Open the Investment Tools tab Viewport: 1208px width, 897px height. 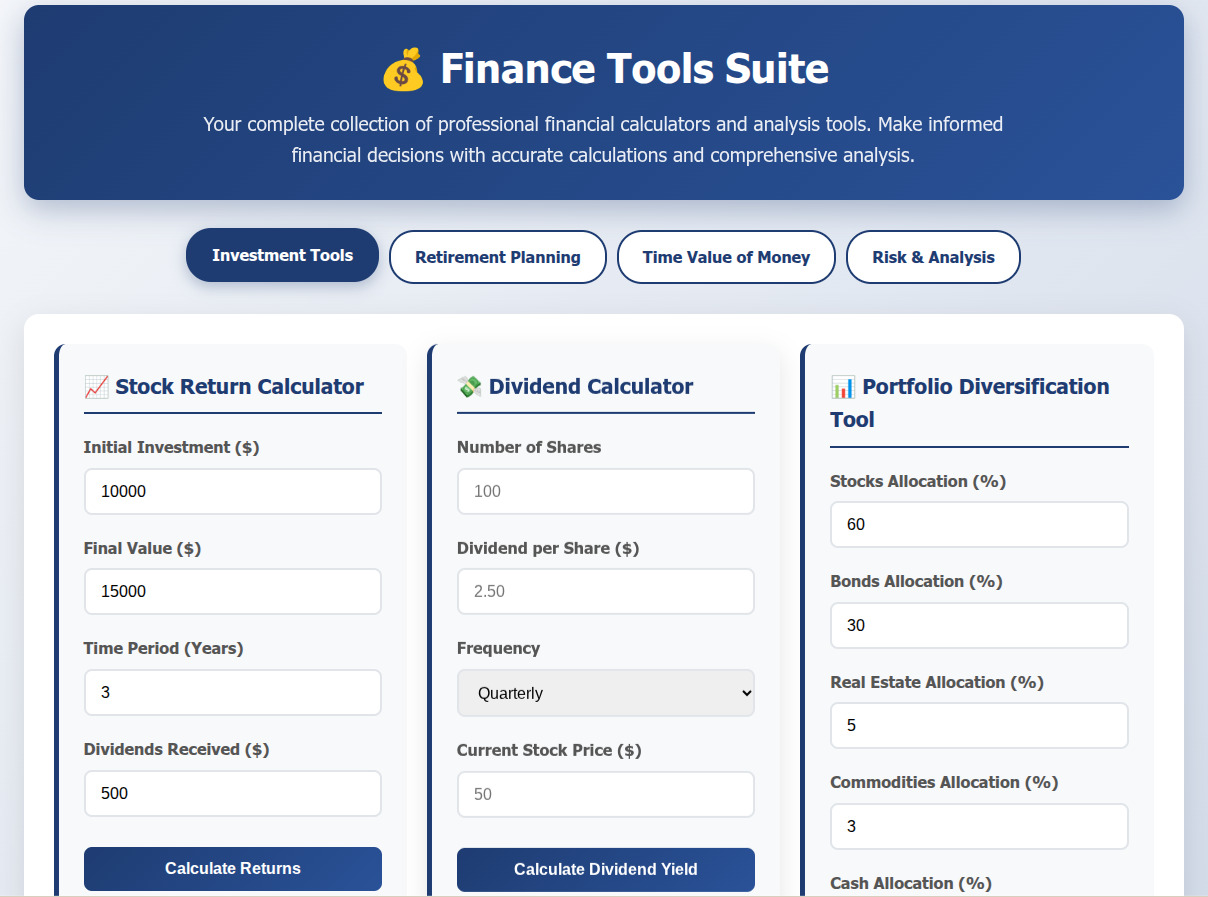pyautogui.click(x=282, y=255)
